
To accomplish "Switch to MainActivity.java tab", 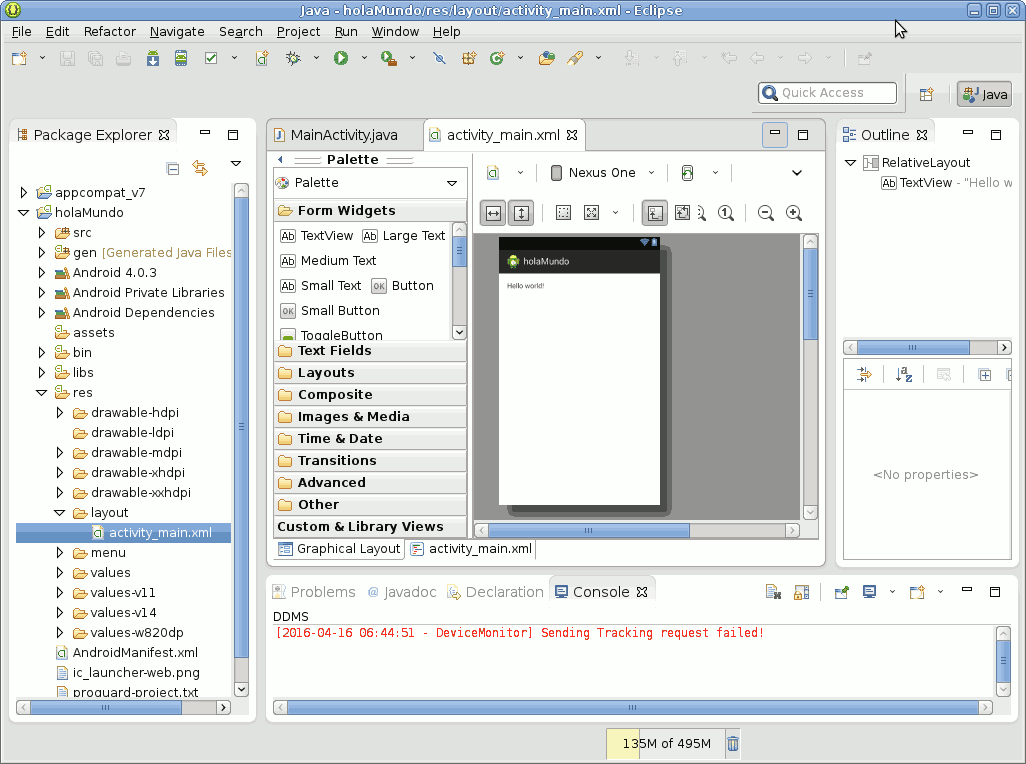I will tap(344, 135).
